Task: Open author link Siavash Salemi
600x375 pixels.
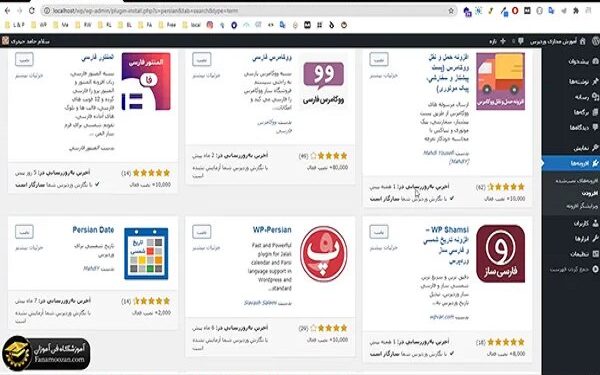Action: click(x=260, y=303)
